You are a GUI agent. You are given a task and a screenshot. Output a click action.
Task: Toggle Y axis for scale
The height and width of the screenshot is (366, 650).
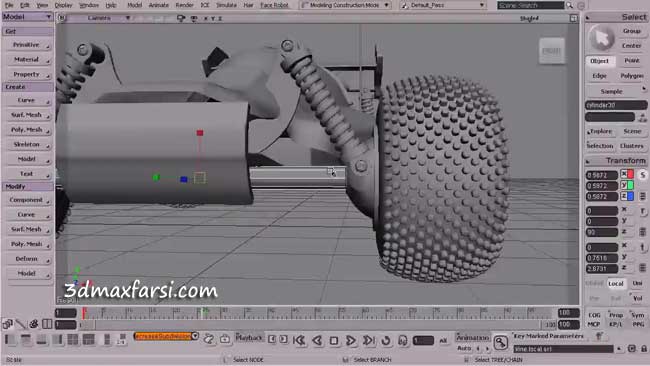[627, 185]
